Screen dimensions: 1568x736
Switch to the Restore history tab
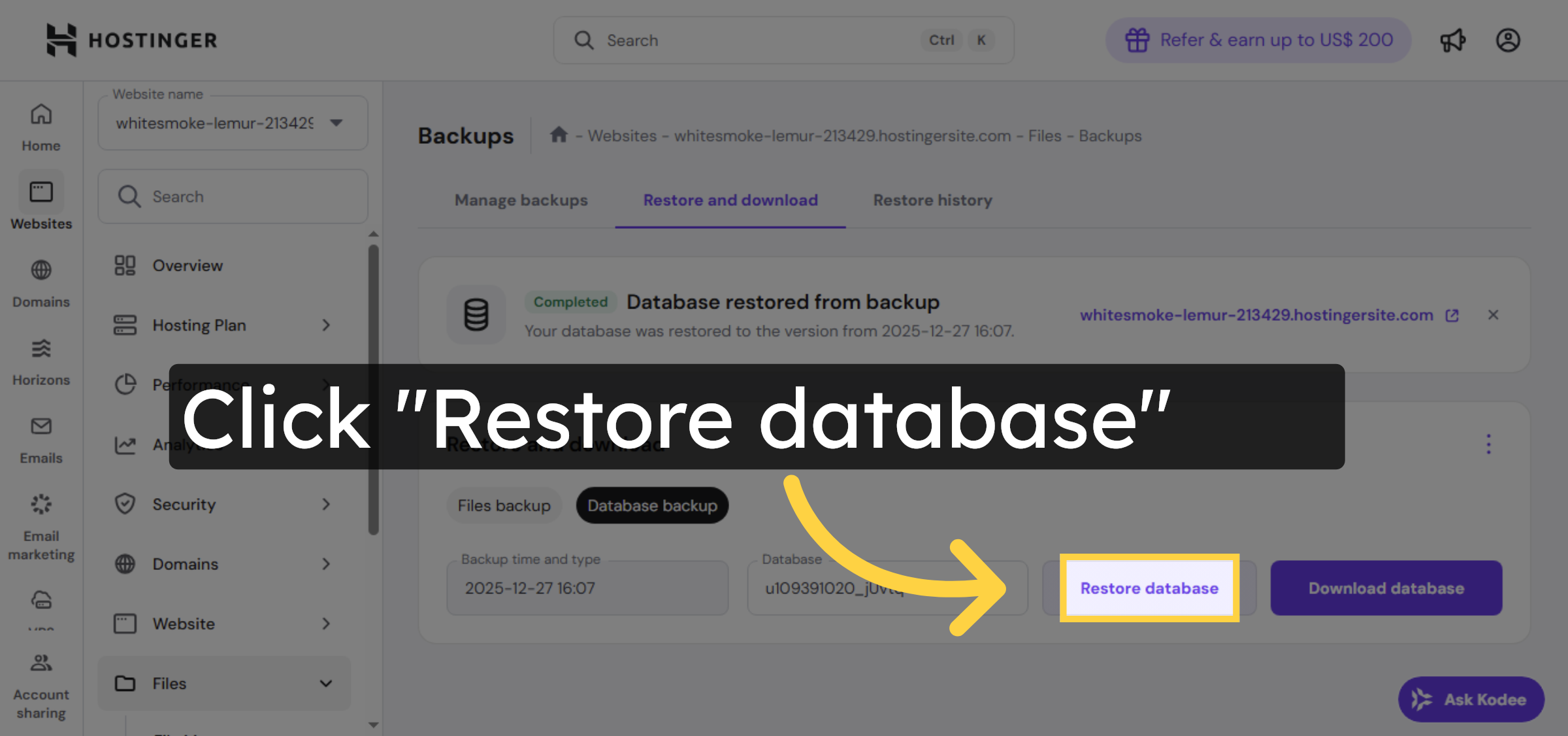point(932,200)
